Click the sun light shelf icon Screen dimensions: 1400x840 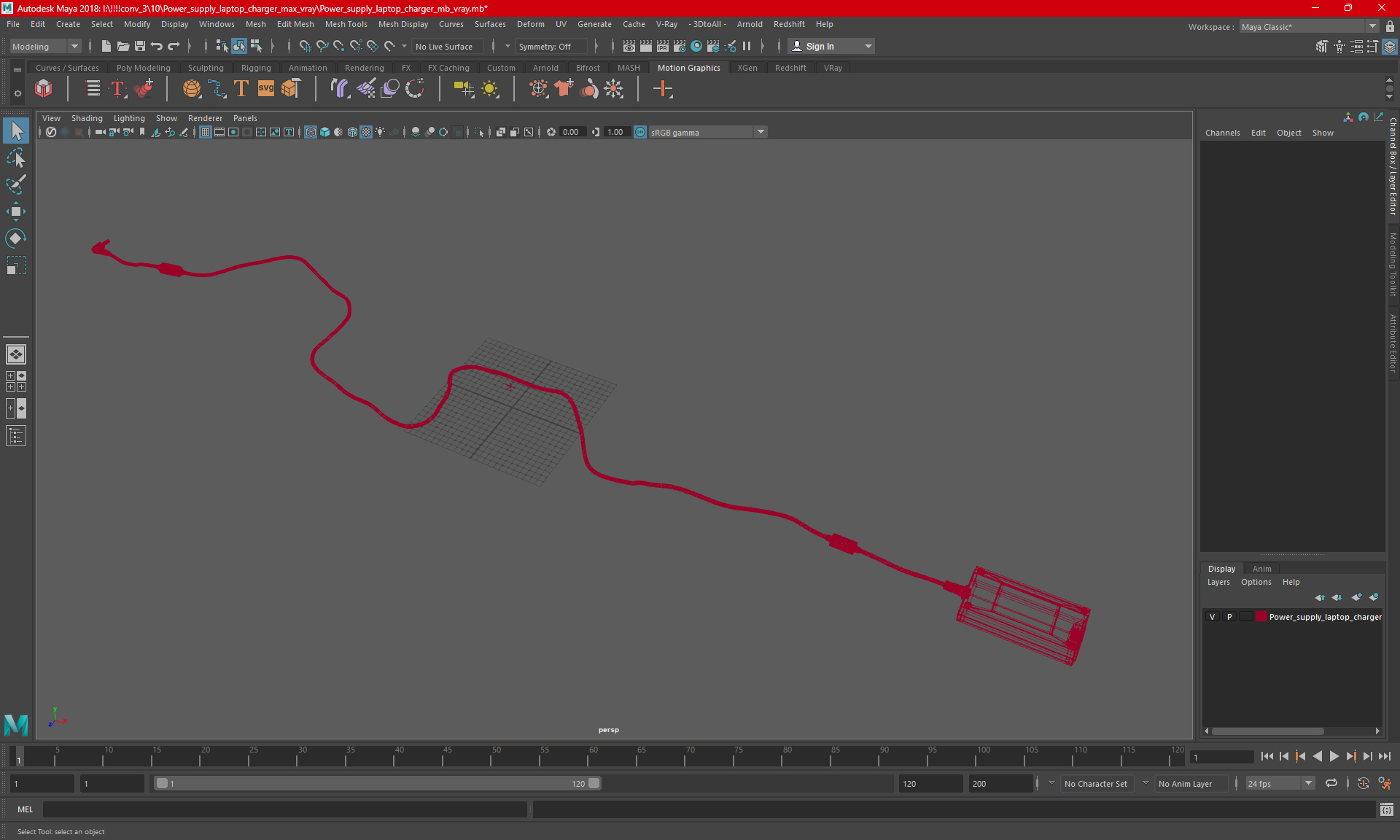490,89
